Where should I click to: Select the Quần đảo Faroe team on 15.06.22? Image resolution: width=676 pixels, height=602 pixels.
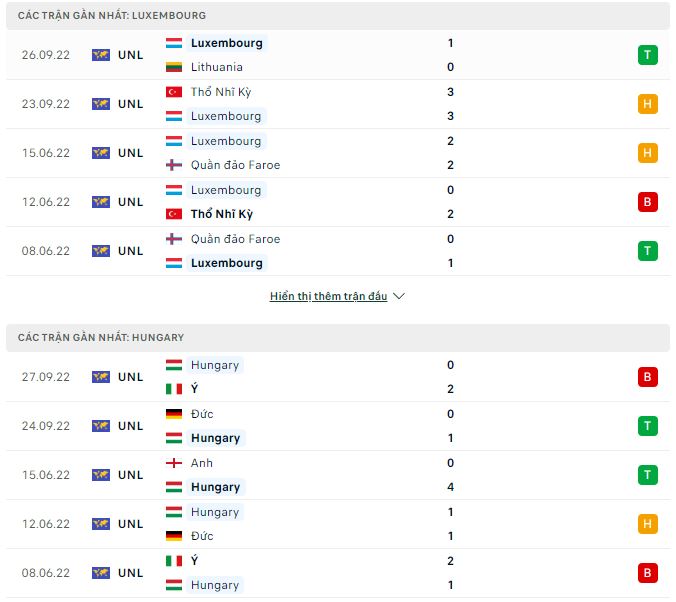click(235, 165)
